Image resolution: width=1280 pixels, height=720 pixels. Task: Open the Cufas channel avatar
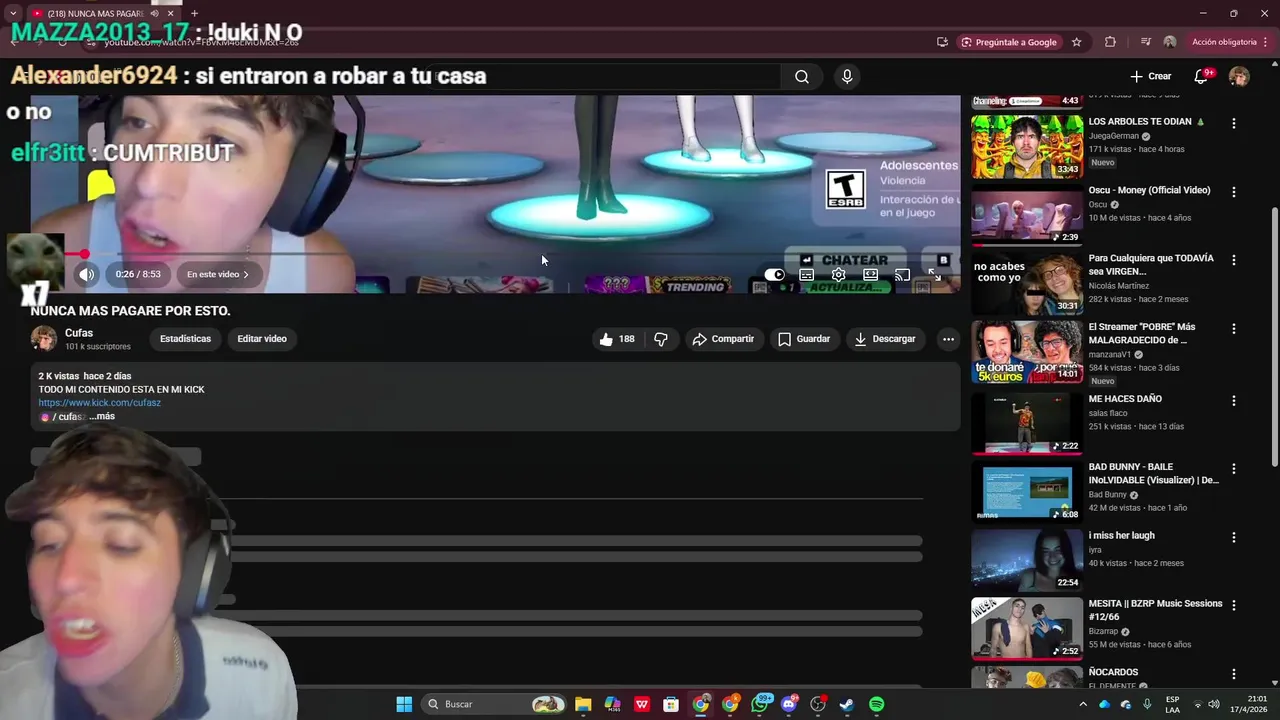point(44,339)
